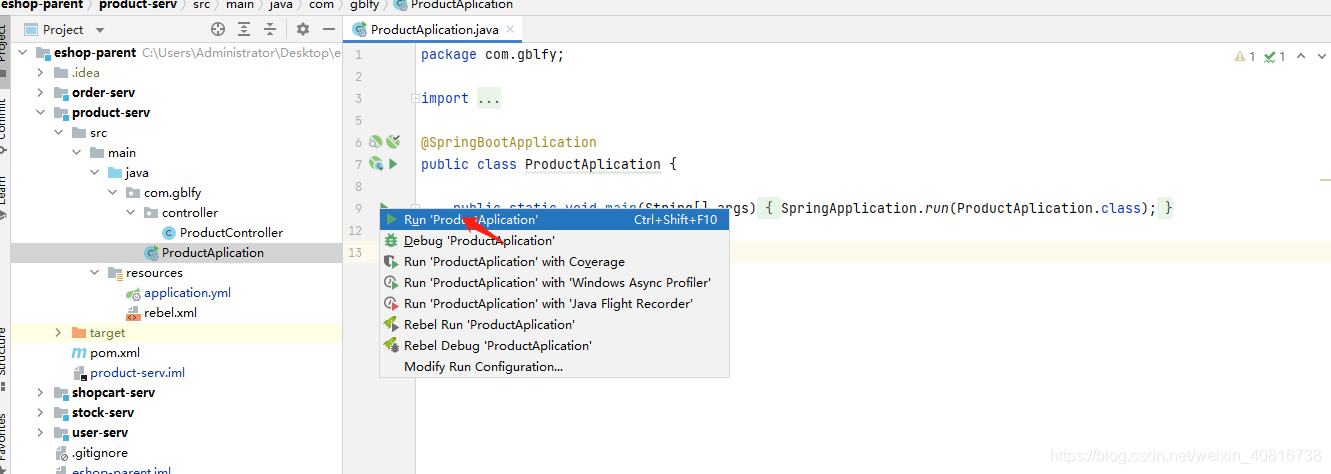Click the Rebel Debug icon in context menu
The height and width of the screenshot is (474, 1331).
point(392,346)
